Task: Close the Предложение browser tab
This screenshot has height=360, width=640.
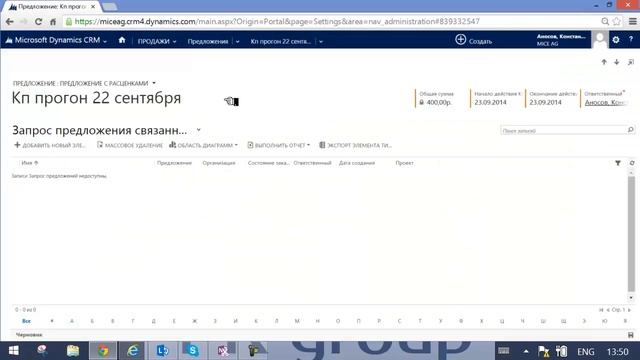Action: 93,7
